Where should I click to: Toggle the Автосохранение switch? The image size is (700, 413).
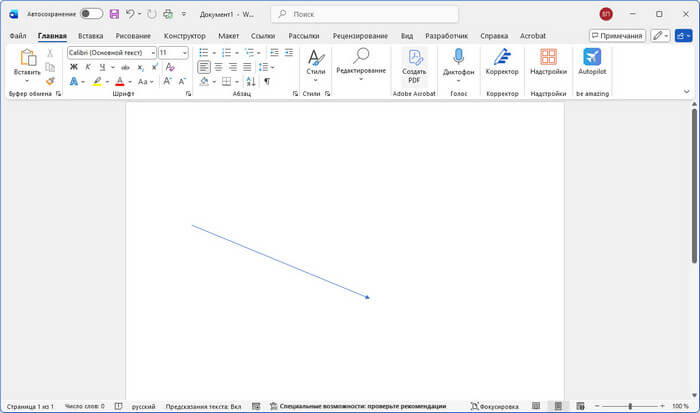click(91, 14)
